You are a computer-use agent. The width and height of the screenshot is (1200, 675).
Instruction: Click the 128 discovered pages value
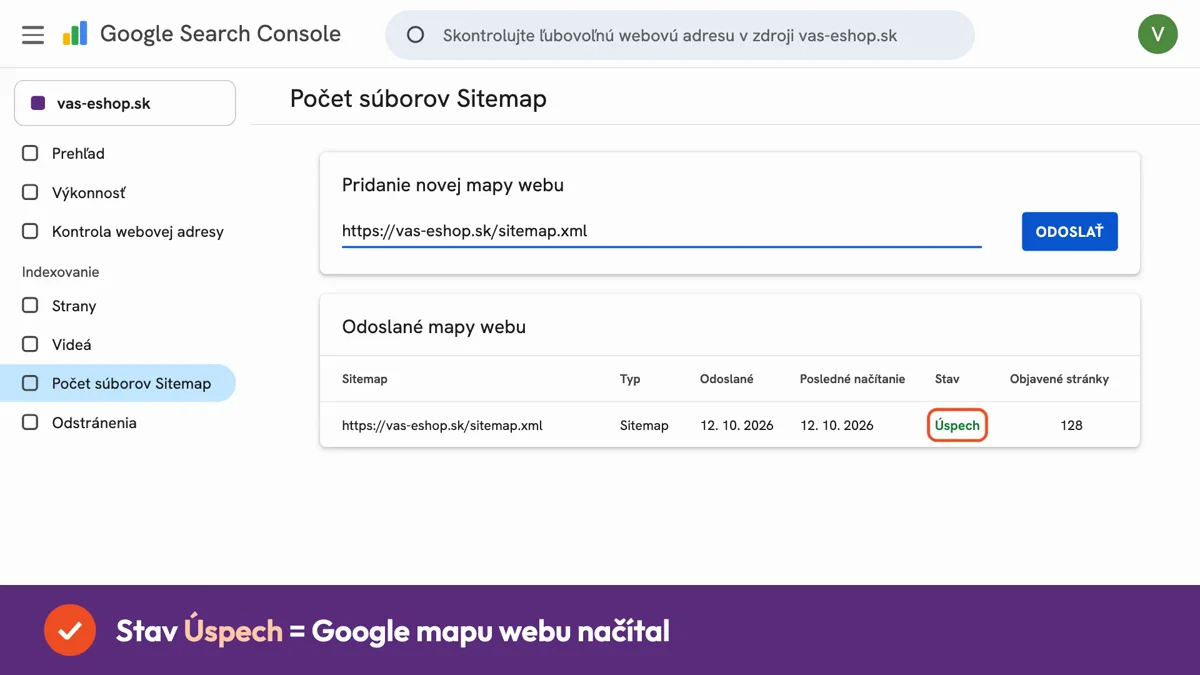1071,425
